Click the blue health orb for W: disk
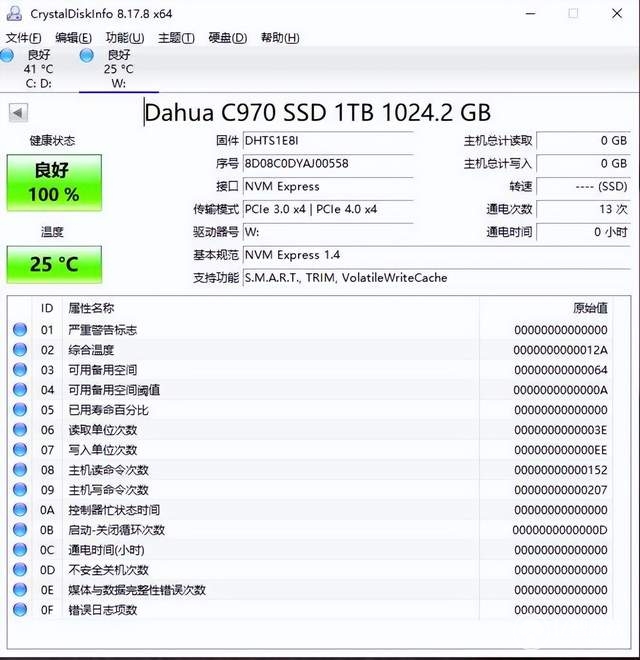Screen dimensions: 640x660 pos(87,55)
